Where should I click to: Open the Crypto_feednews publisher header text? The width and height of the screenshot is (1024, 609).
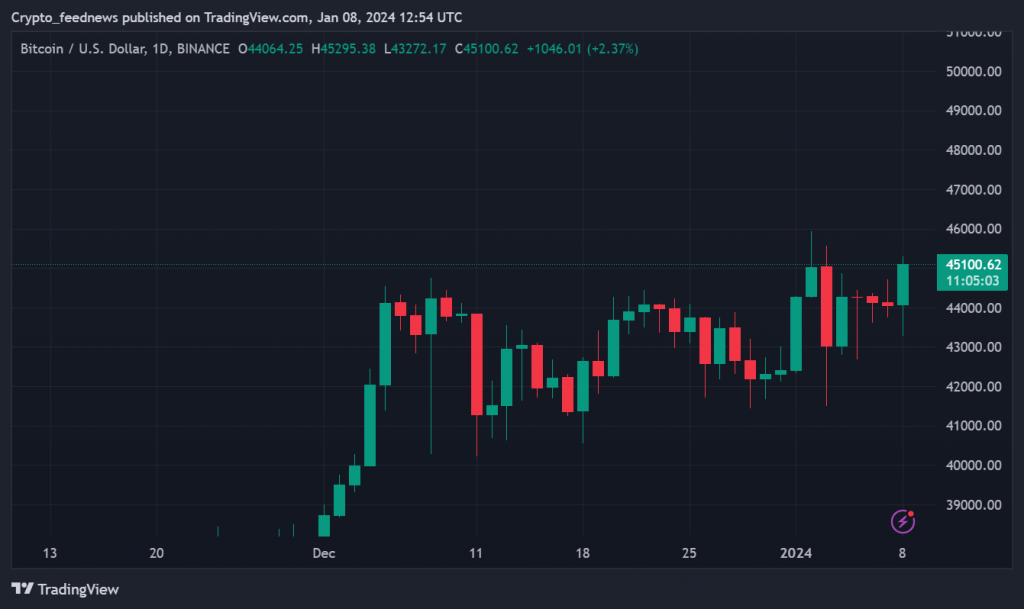pyautogui.click(x=236, y=17)
